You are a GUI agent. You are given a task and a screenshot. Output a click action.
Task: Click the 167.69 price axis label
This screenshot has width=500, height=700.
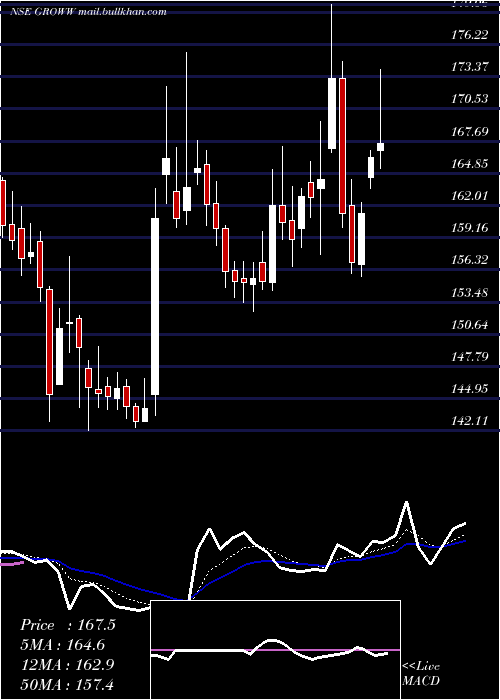[469, 131]
